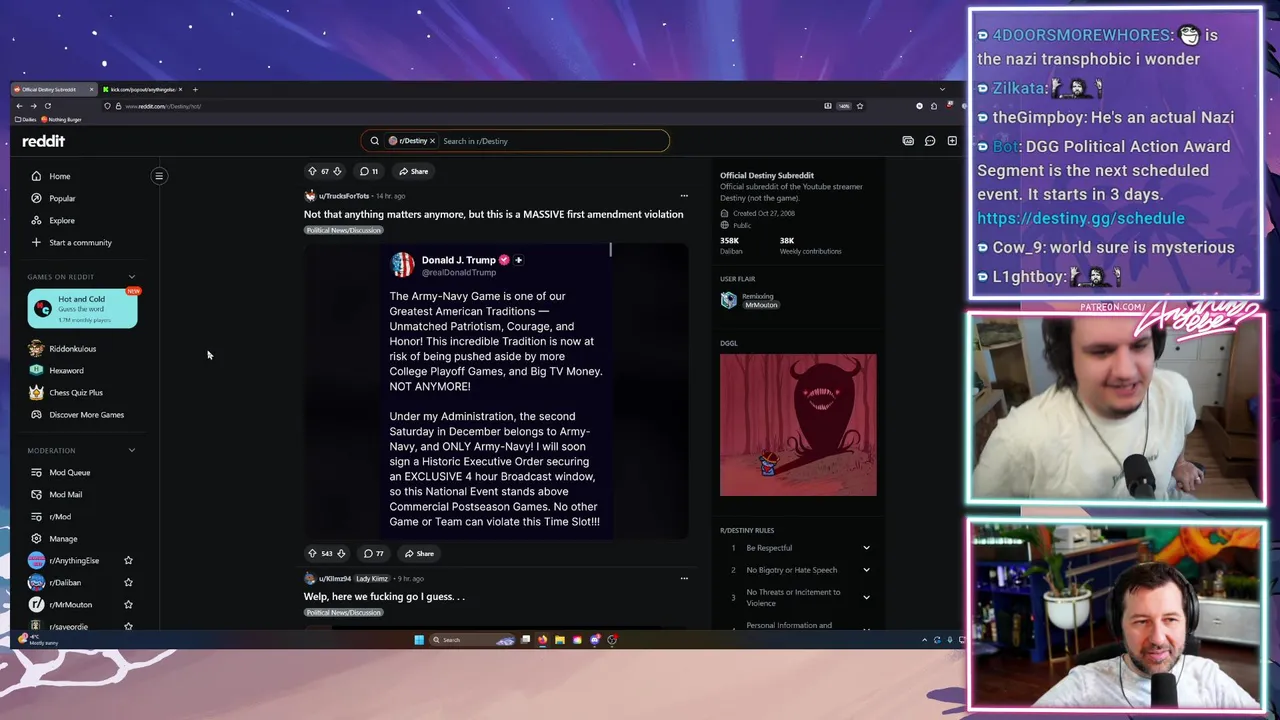
Task: Switch to kick.com browser tab
Action: [142, 90]
